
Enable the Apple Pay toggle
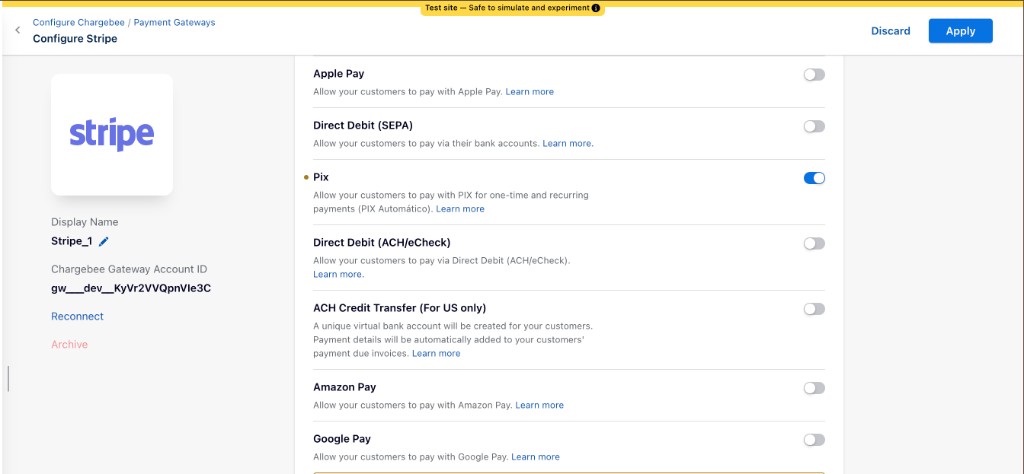(814, 74)
